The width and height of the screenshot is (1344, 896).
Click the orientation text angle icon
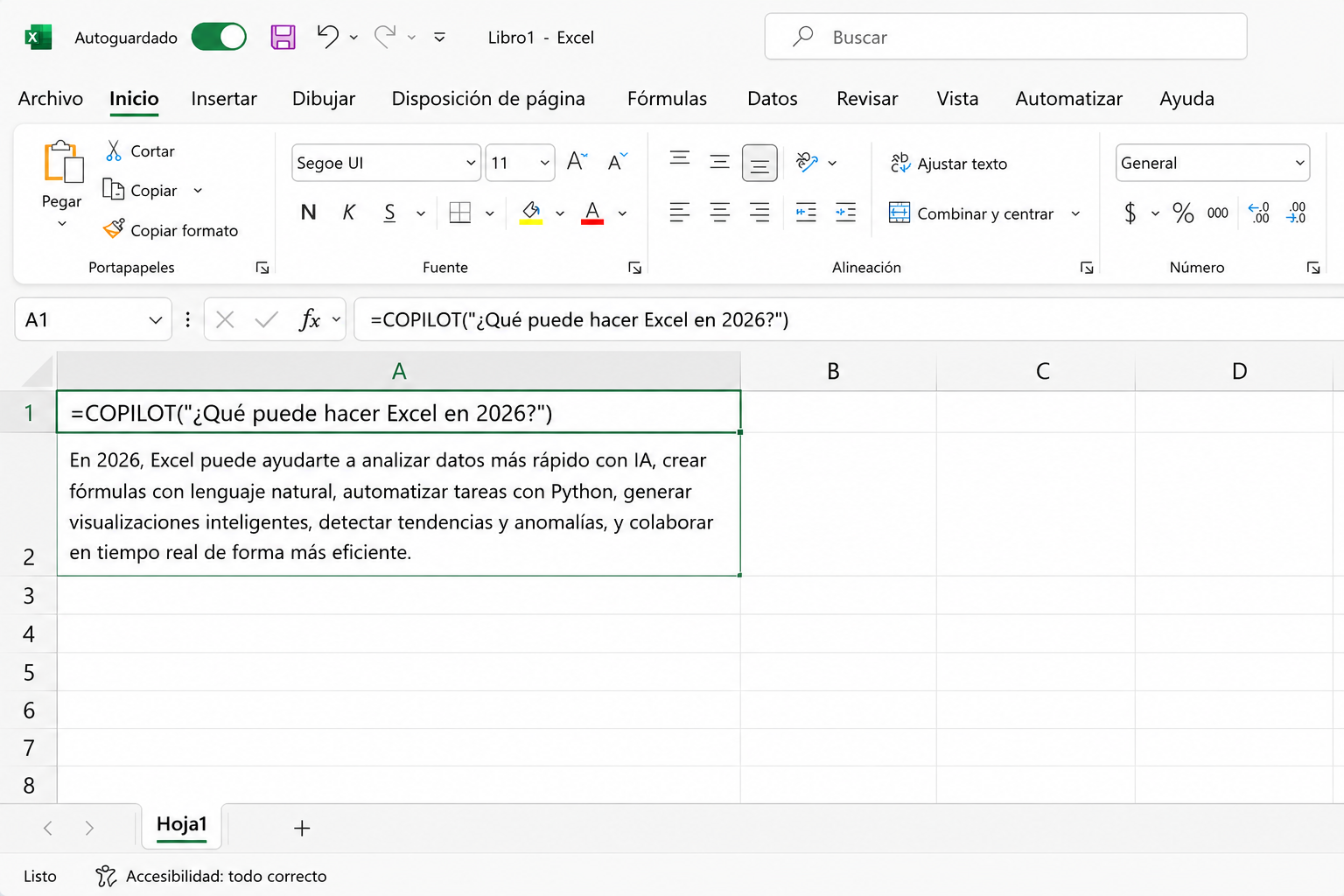807,162
